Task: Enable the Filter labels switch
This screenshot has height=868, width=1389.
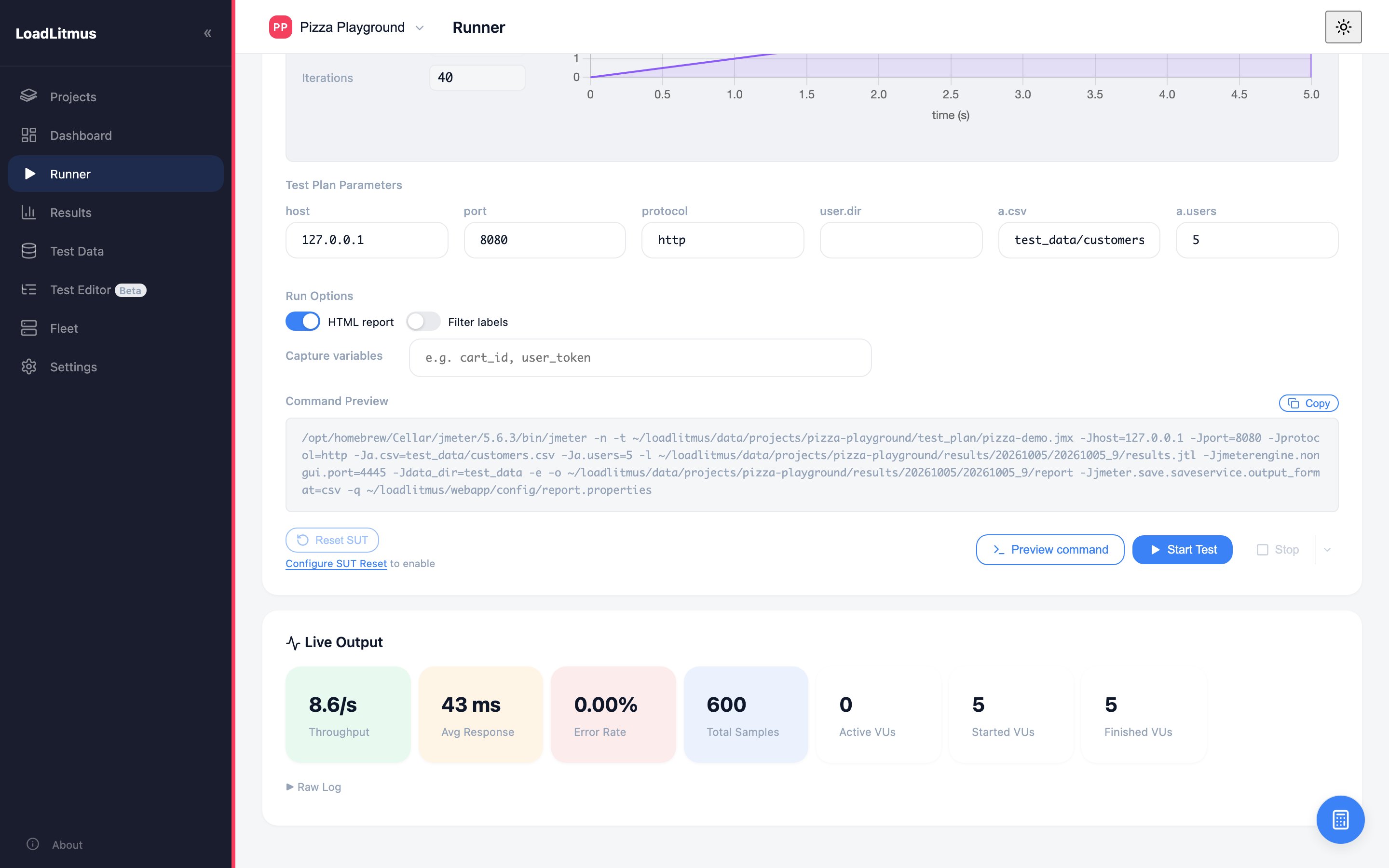Action: [423, 322]
